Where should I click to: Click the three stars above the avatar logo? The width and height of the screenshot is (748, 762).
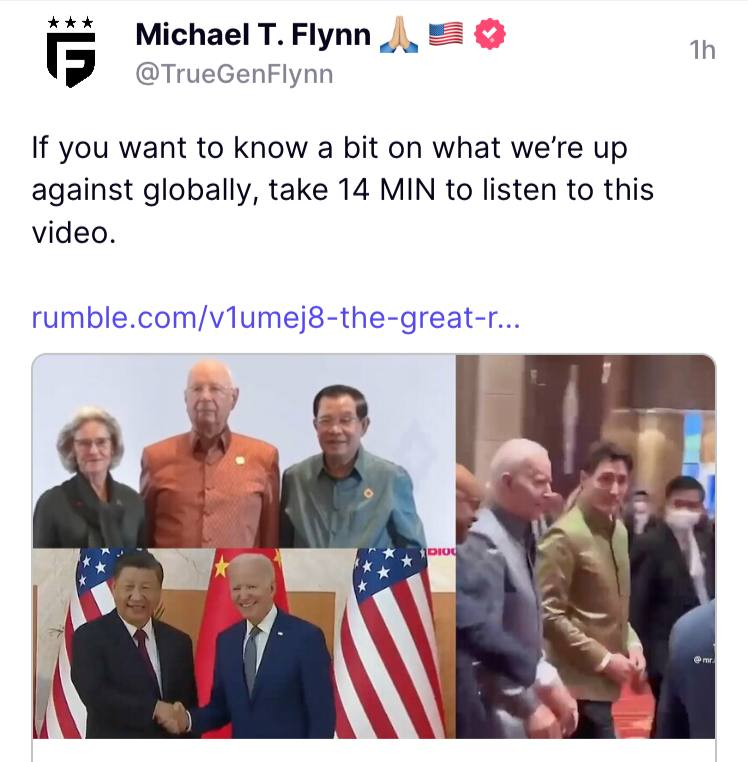71,22
